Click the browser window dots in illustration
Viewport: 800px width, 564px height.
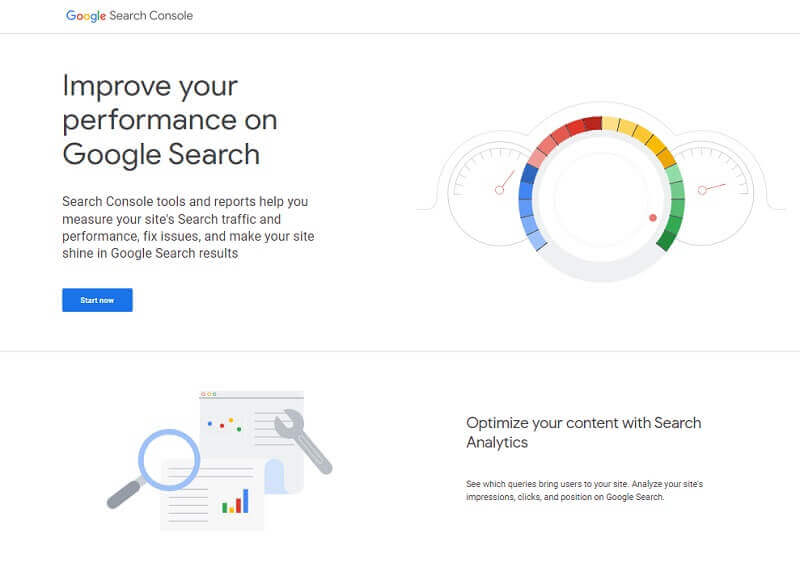209,394
